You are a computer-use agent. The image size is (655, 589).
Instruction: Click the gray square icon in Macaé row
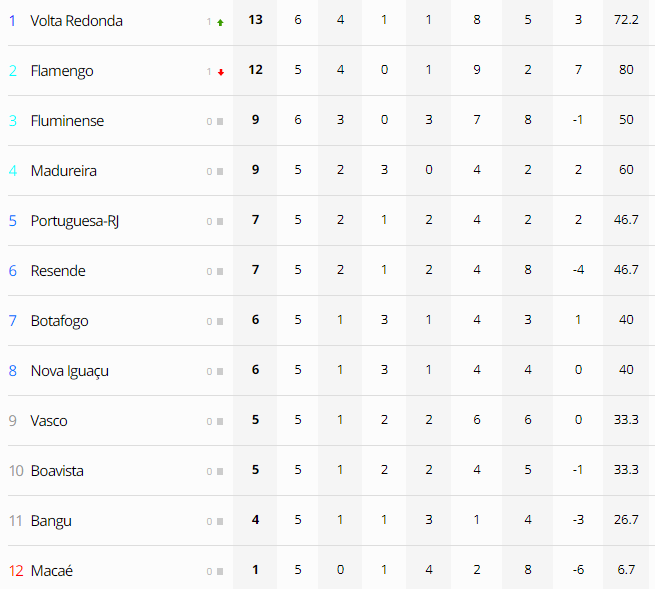coord(220,571)
